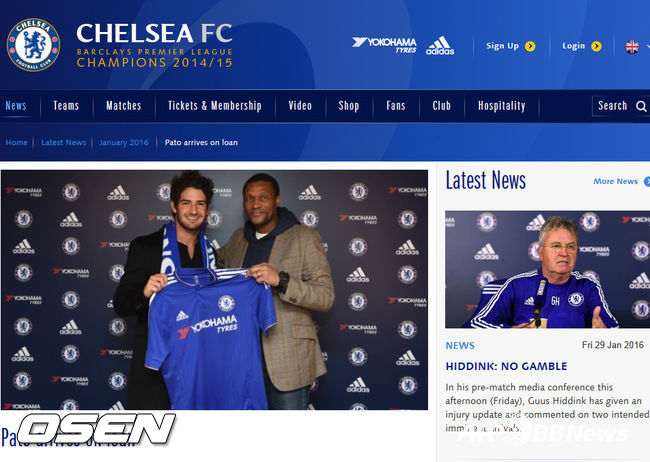Click the magnifying glass search icon
The width and height of the screenshot is (650, 462).
click(641, 106)
